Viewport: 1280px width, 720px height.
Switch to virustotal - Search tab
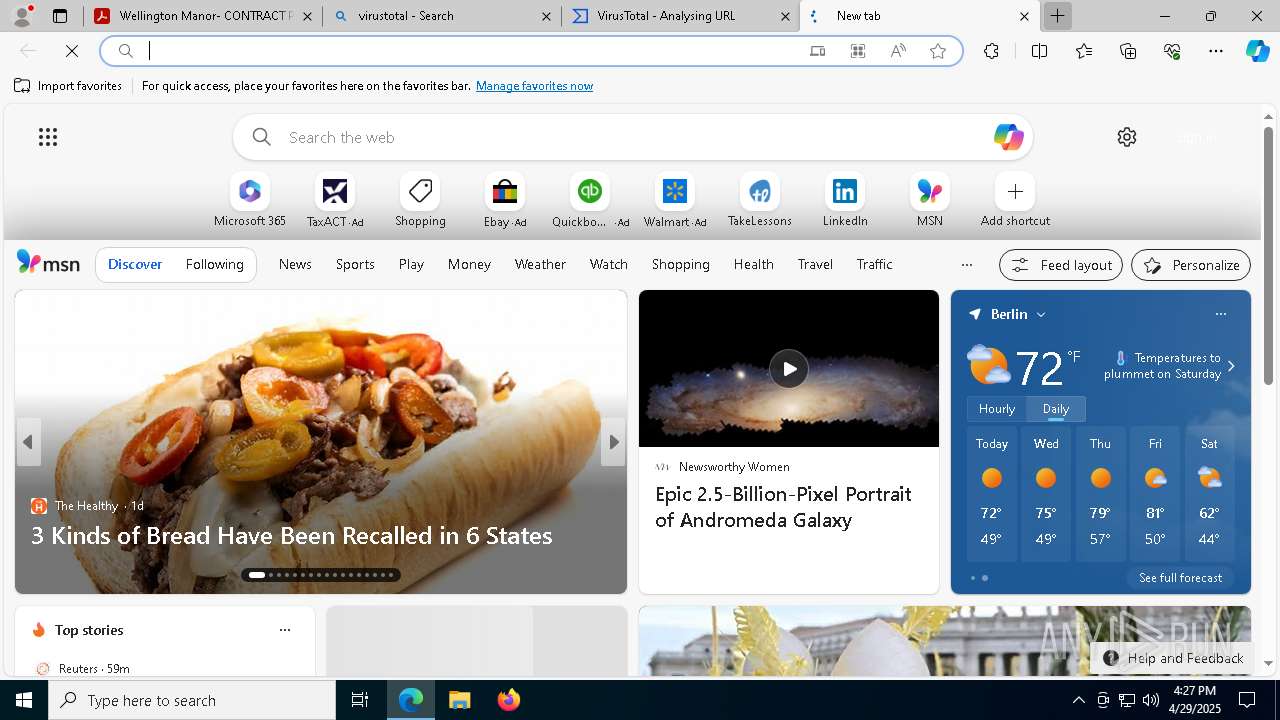[441, 16]
